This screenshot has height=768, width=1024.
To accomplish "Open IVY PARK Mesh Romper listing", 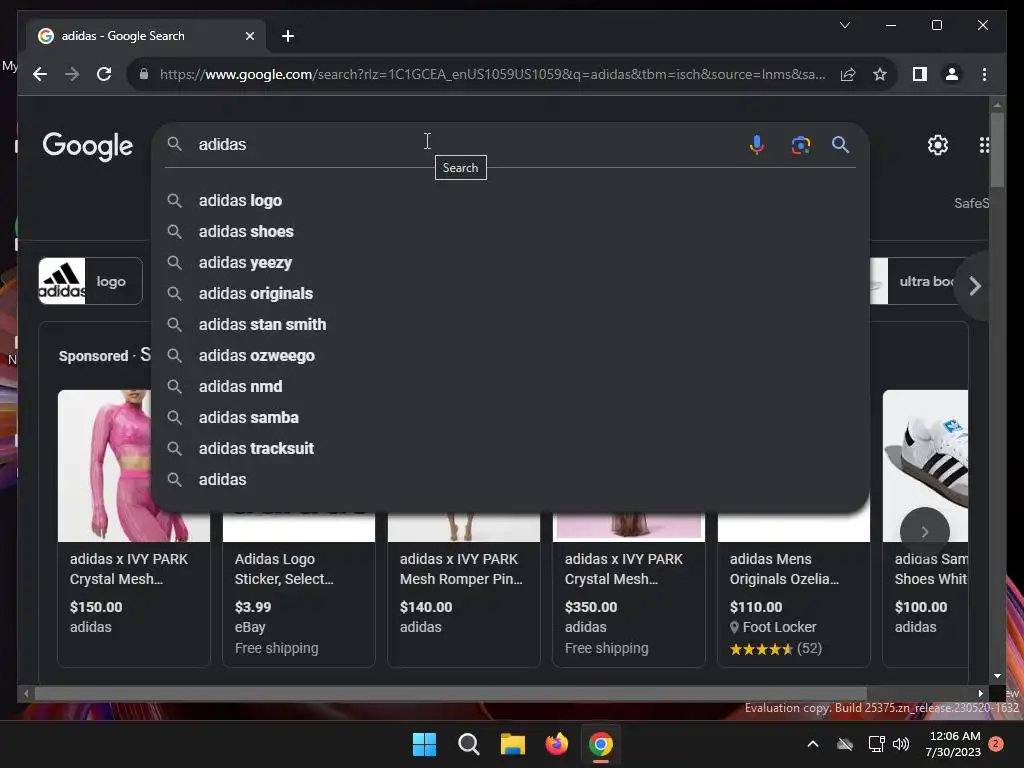I will tap(464, 592).
